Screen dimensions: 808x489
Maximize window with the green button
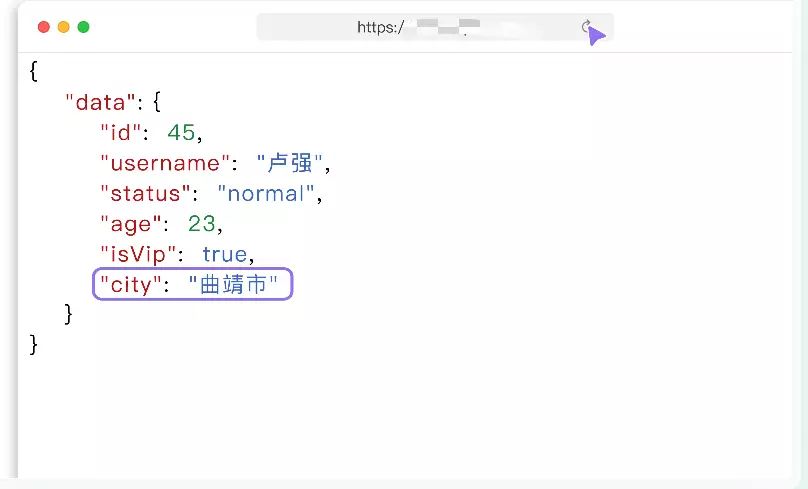tap(83, 27)
